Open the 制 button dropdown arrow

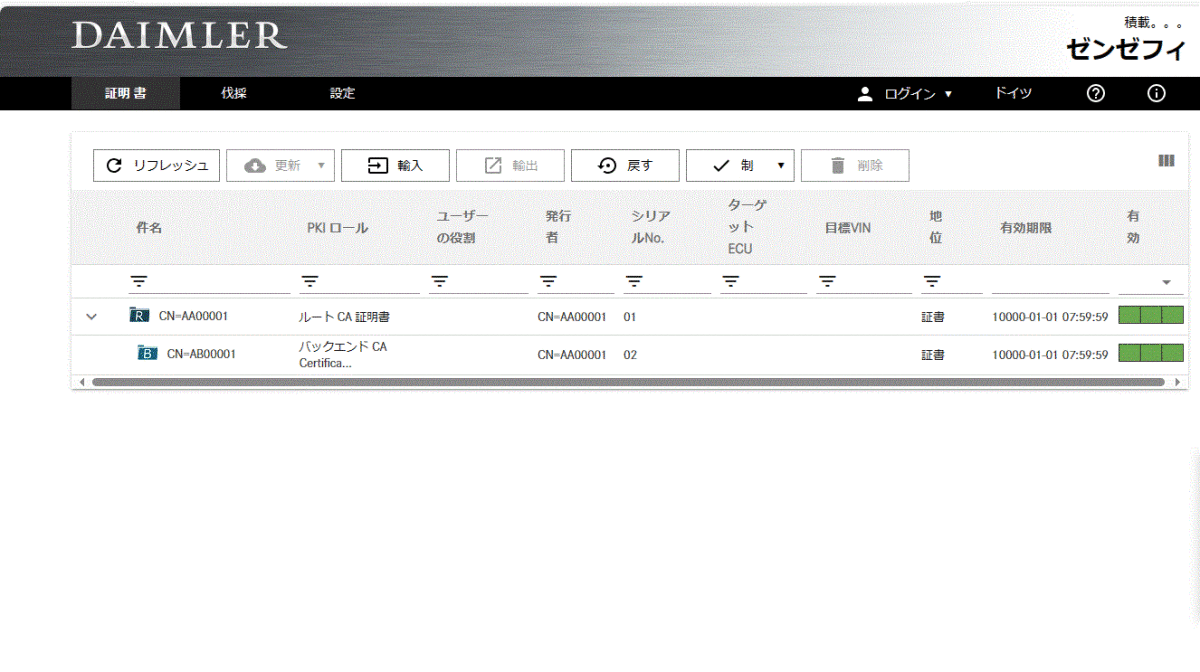pyautogui.click(x=780, y=166)
